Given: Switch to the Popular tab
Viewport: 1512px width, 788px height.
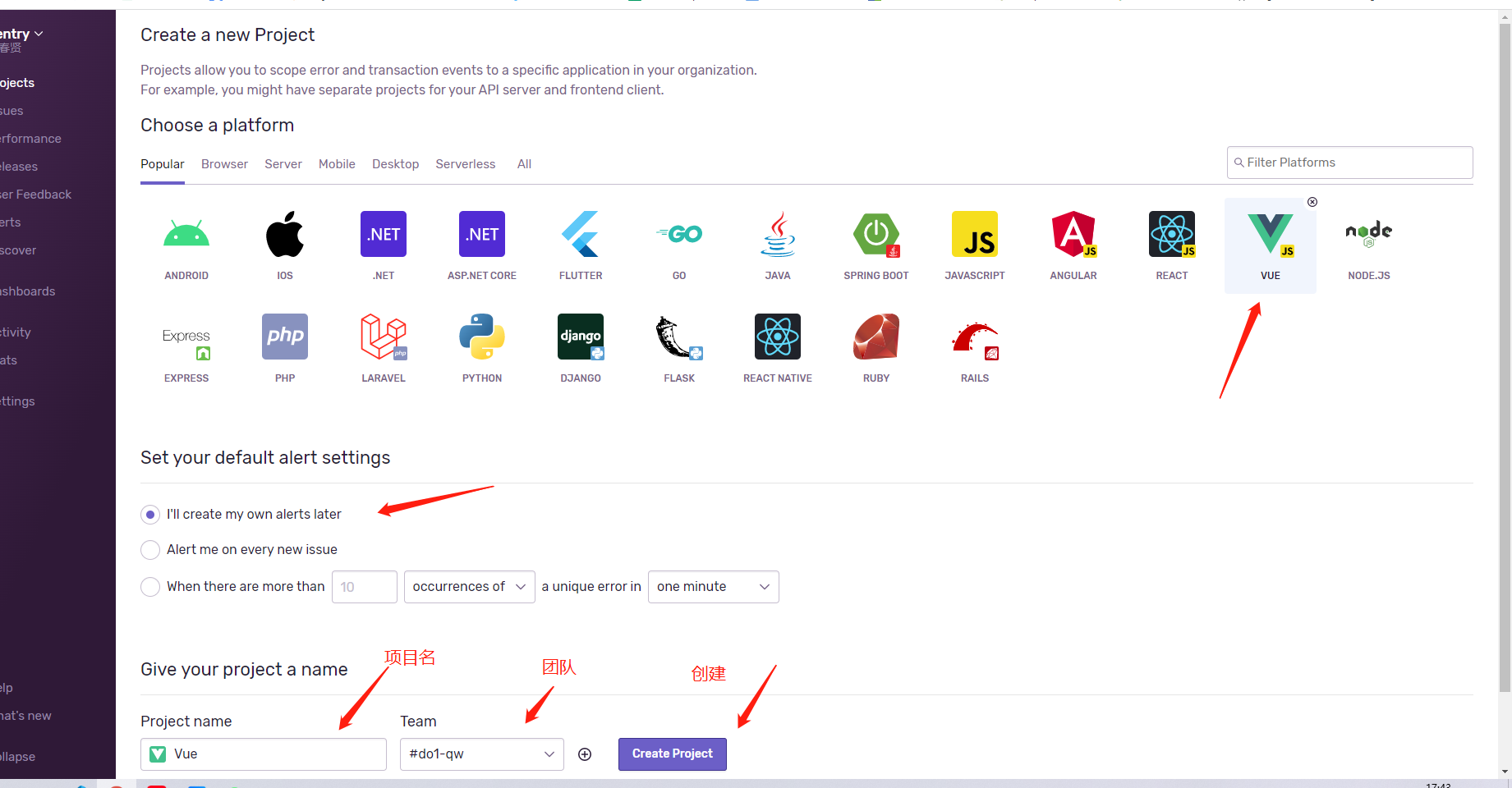Looking at the screenshot, I should pos(163,164).
